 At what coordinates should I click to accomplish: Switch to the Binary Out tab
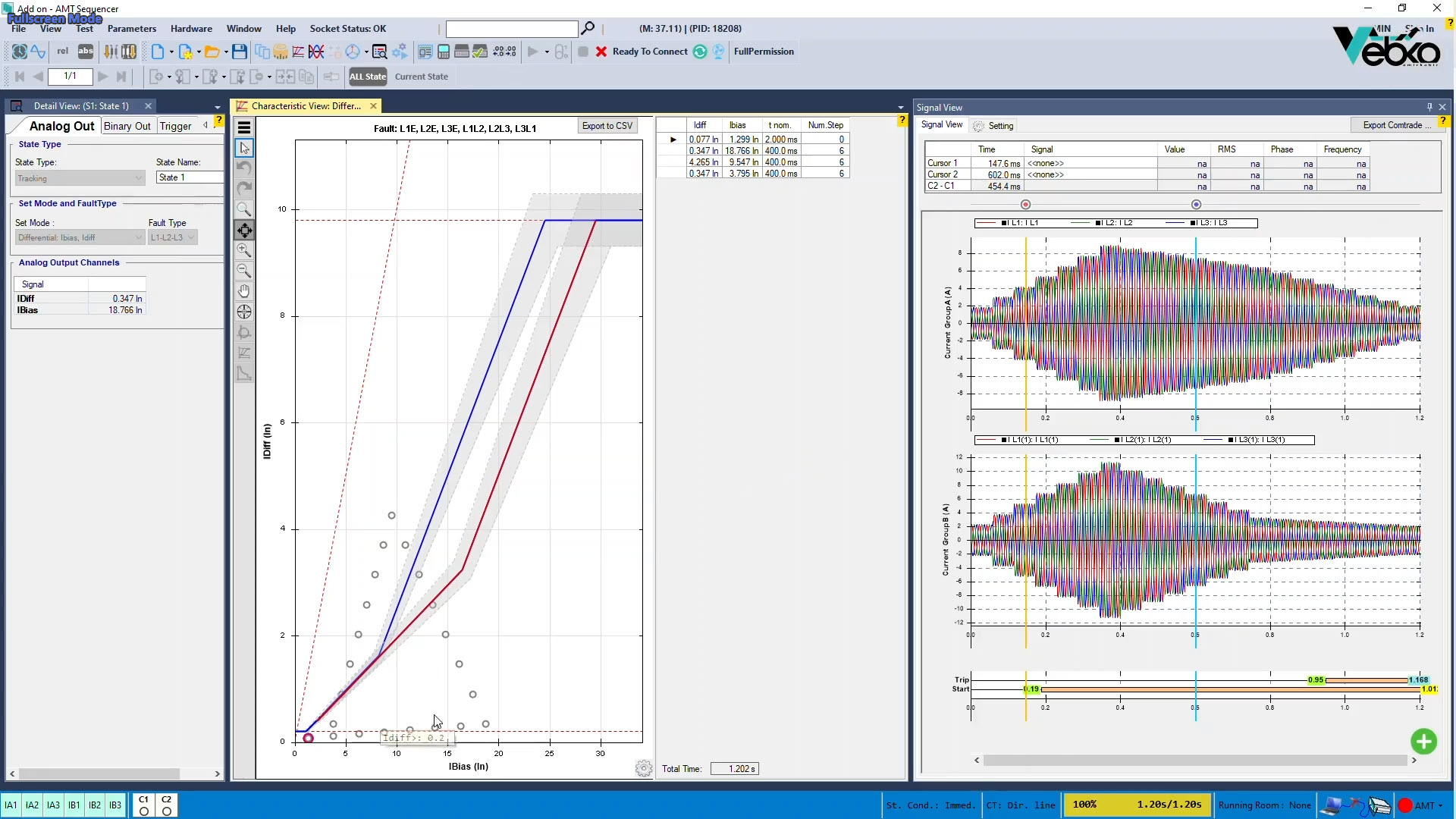point(127,126)
